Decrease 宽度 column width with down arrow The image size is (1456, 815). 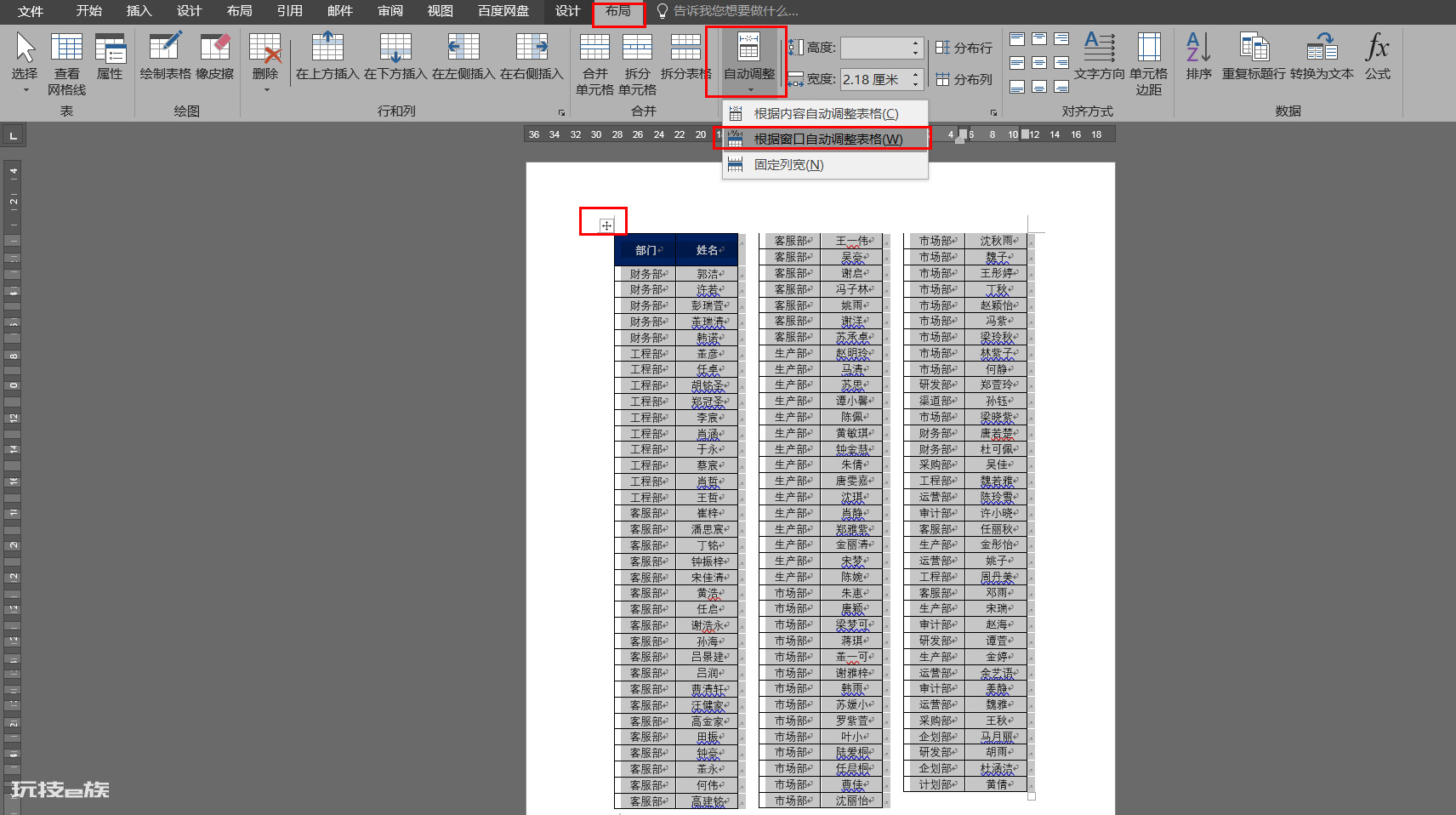[916, 84]
